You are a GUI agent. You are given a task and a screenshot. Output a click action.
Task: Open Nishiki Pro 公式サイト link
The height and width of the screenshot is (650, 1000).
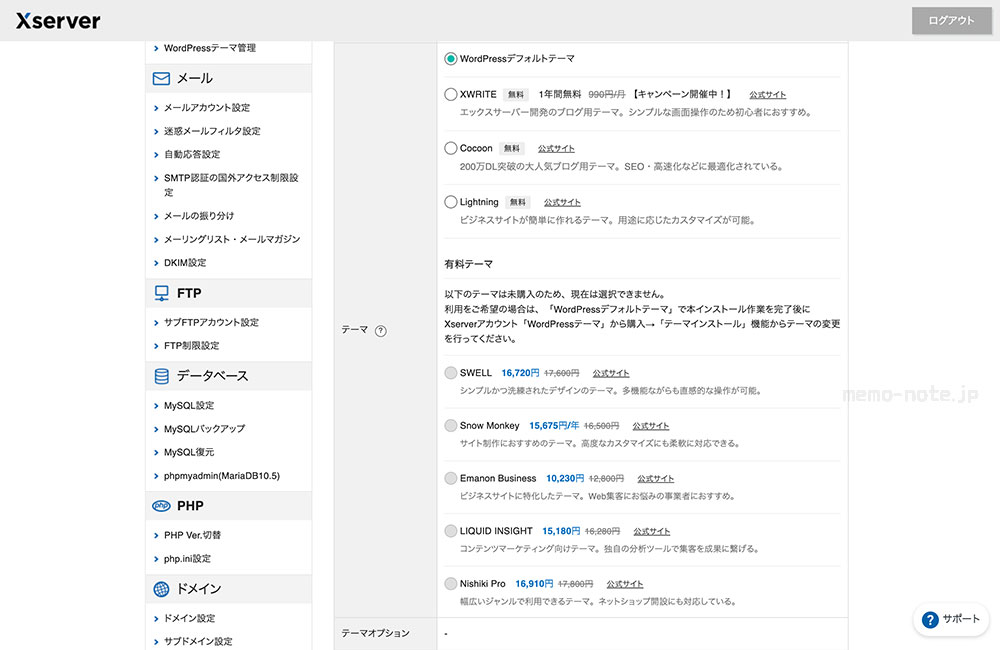624,584
